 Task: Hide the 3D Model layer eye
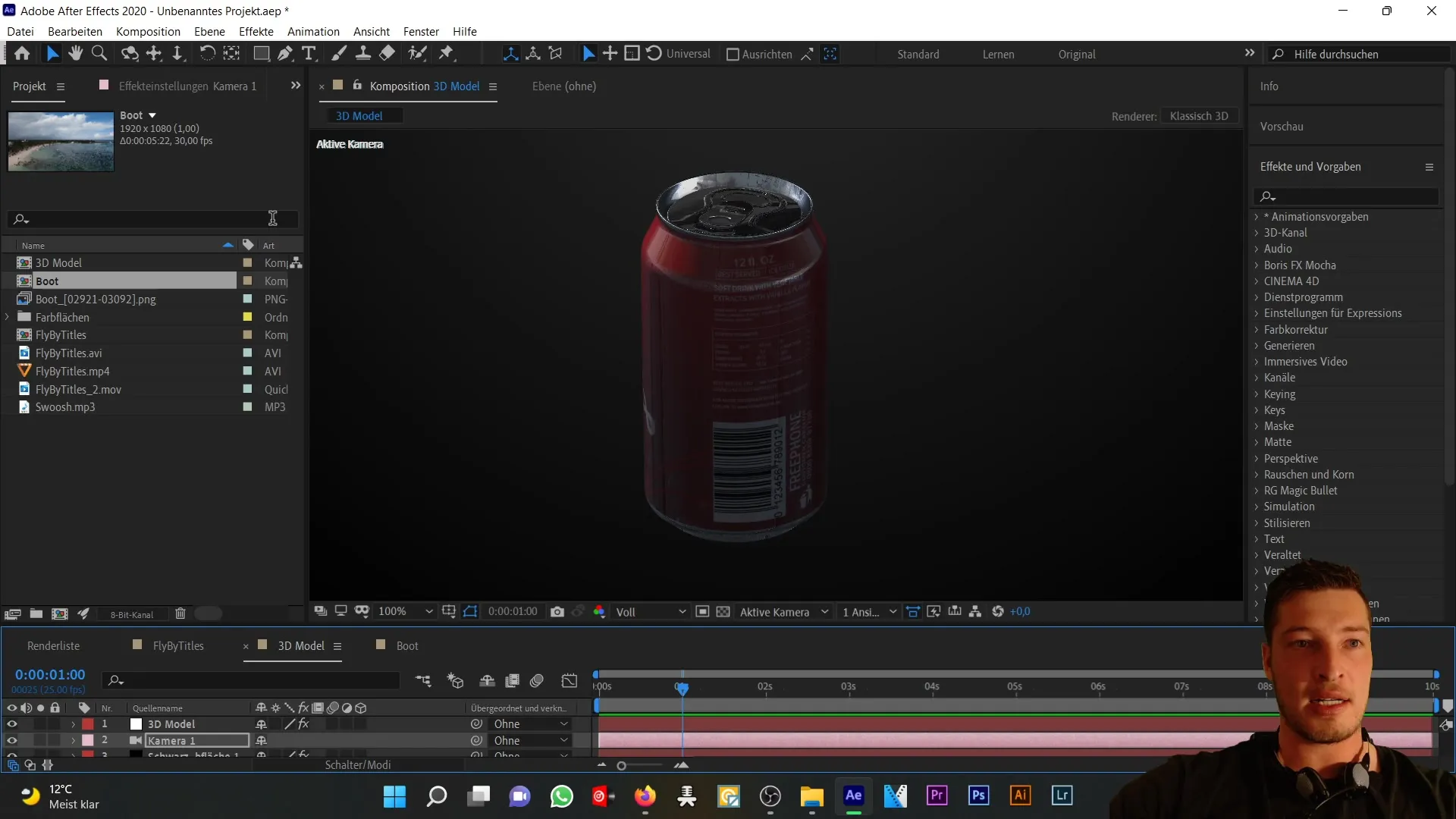tap(11, 724)
